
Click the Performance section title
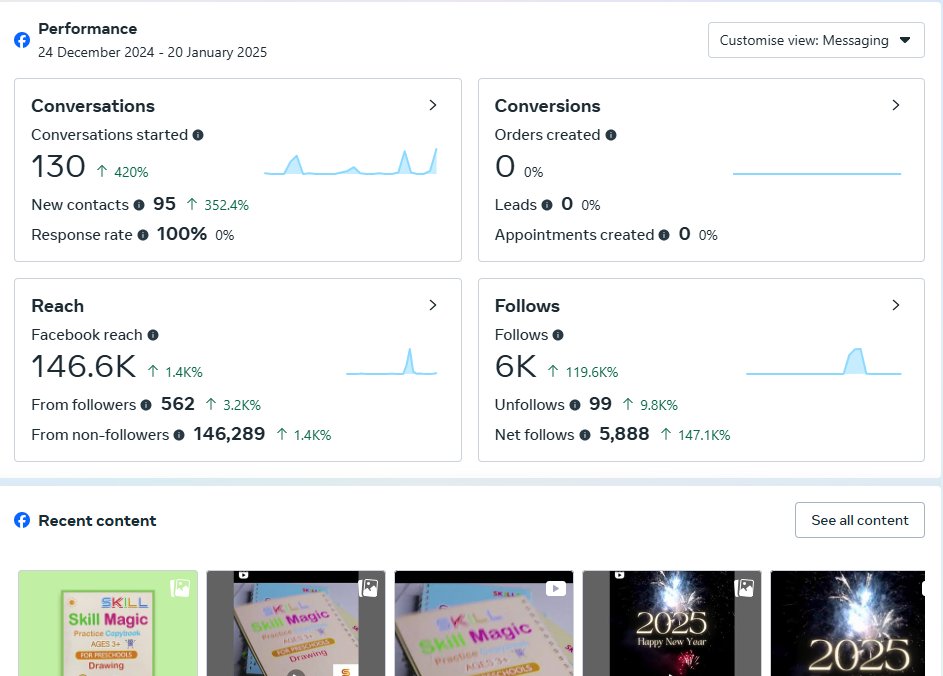(x=88, y=29)
